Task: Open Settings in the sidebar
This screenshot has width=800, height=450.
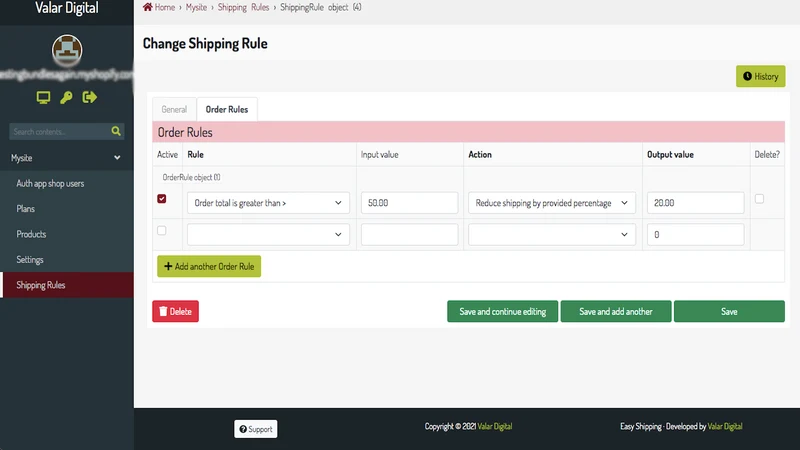Action: [x=67, y=260]
